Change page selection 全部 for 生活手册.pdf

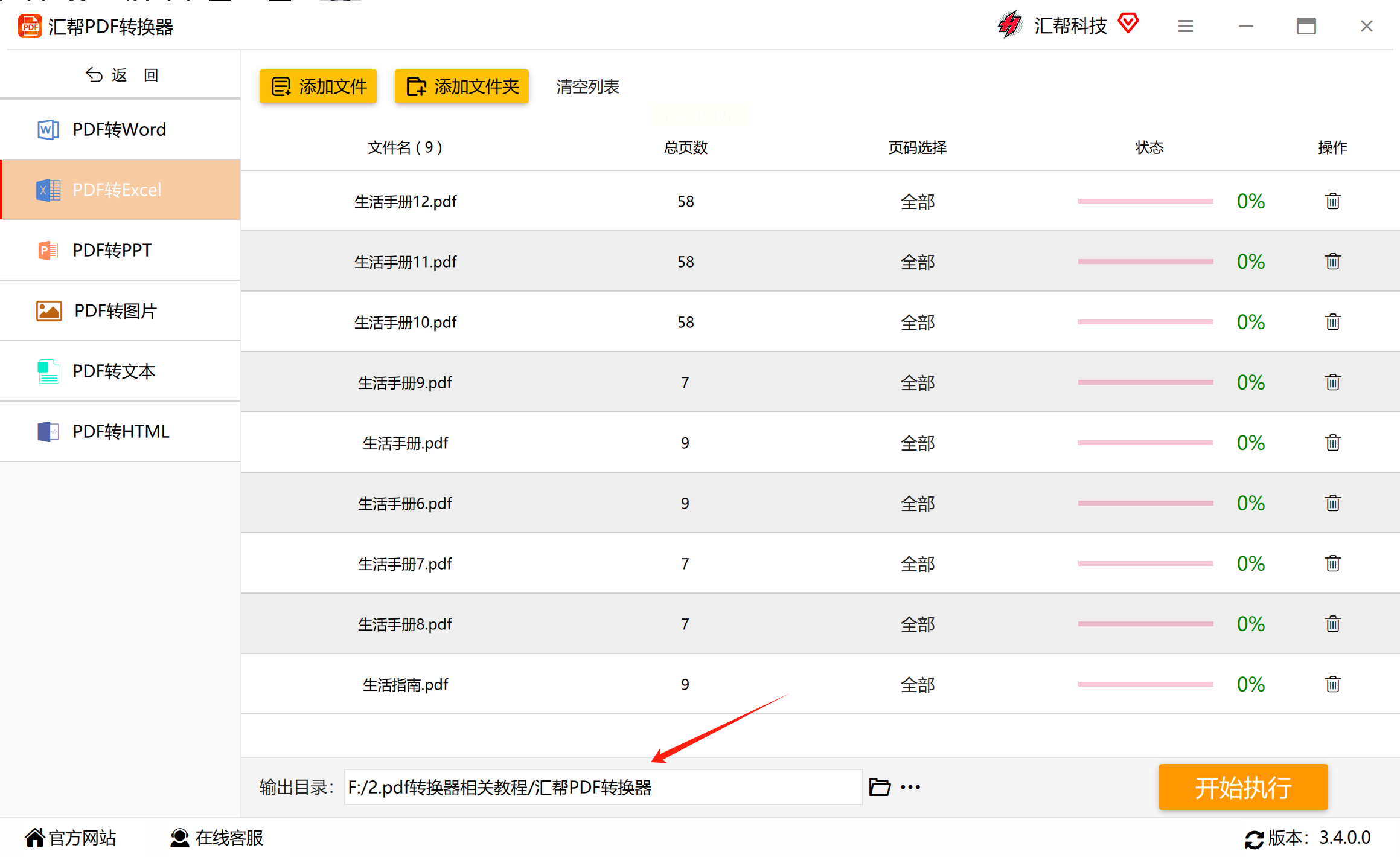pos(917,443)
